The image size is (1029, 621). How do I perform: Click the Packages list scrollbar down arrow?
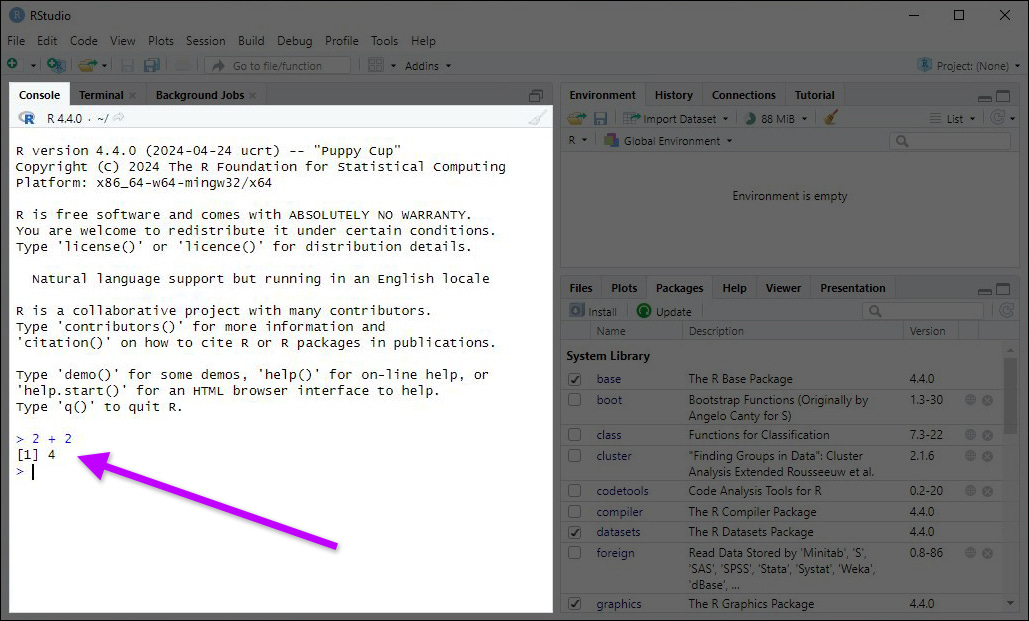[1010, 603]
